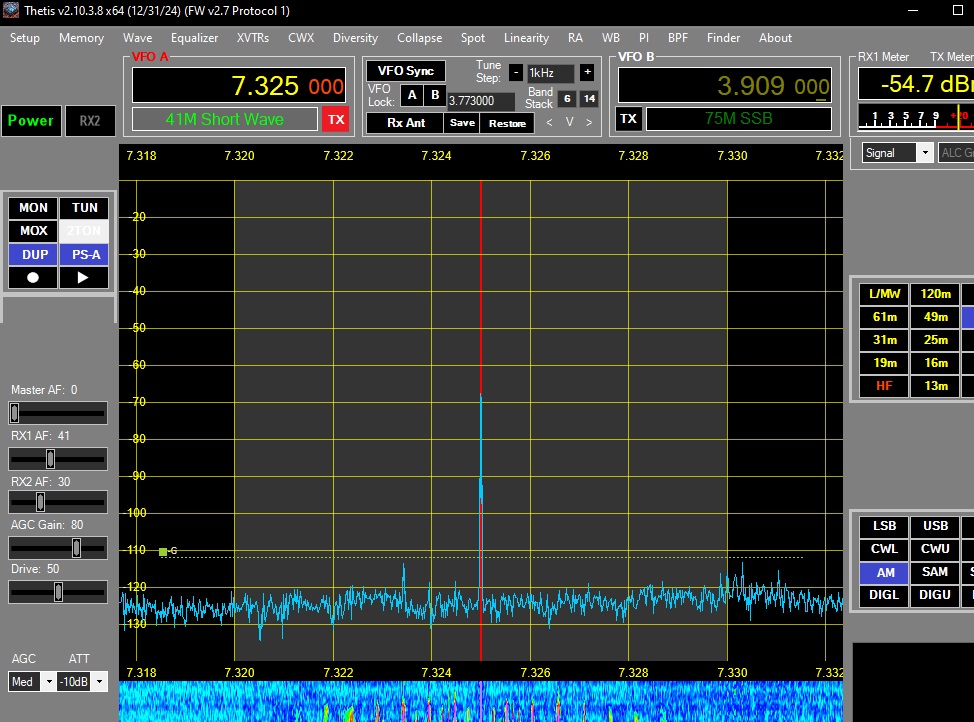Image resolution: width=974 pixels, height=722 pixels.
Task: Click the record (circle) button
Action: pyautogui.click(x=33, y=278)
